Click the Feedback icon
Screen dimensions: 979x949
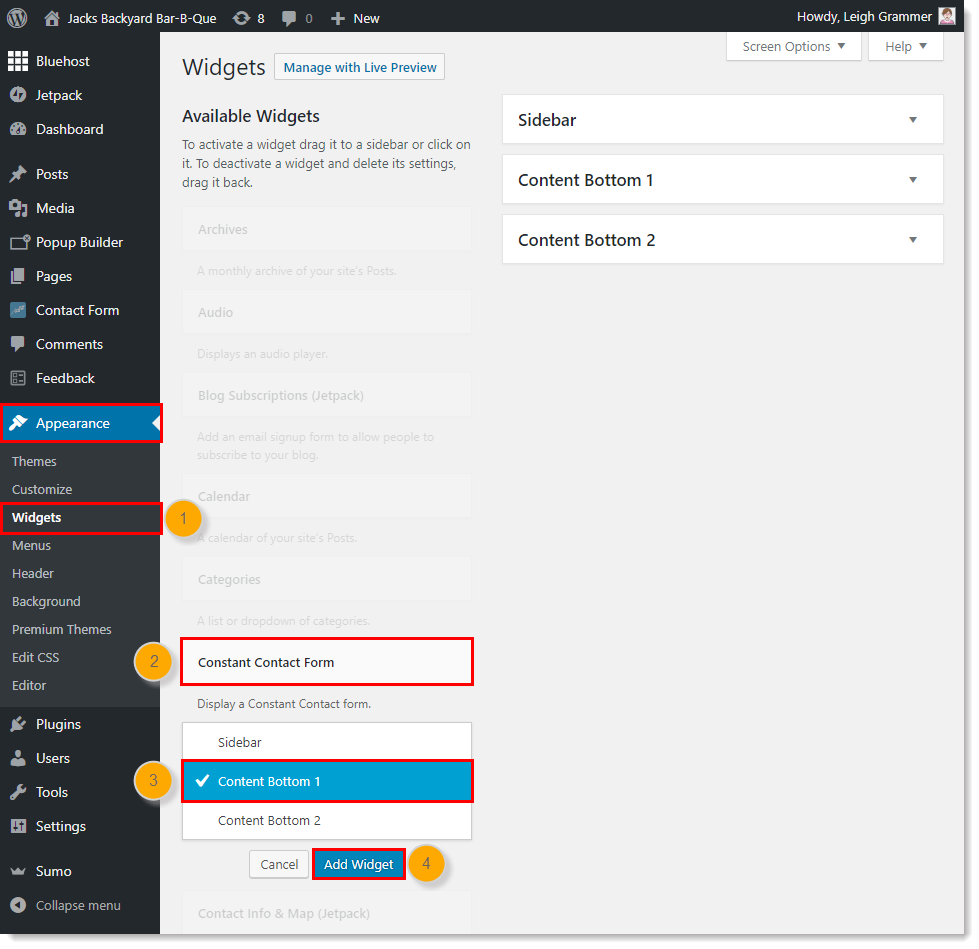tap(18, 378)
